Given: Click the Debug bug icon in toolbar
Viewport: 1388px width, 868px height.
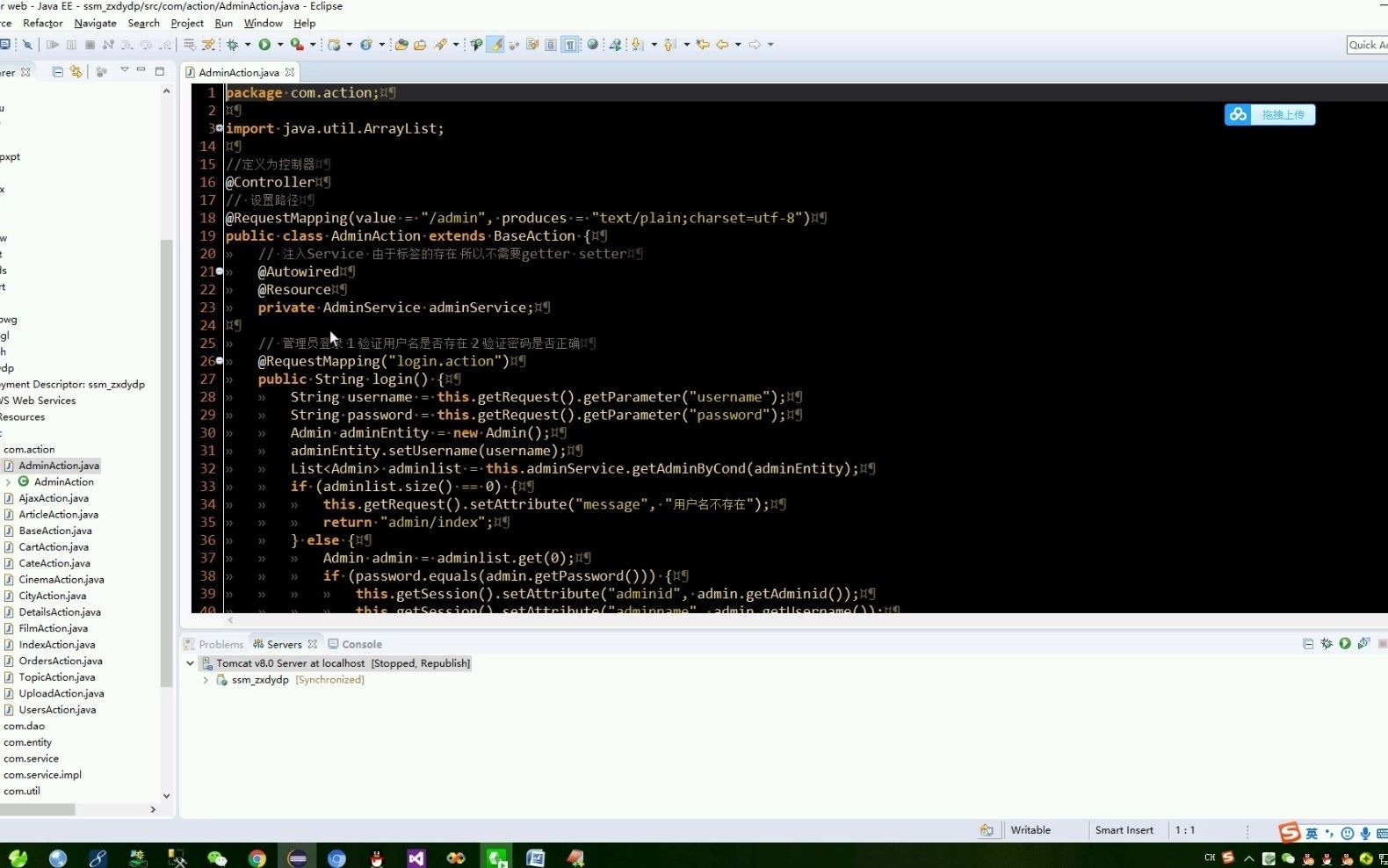Looking at the screenshot, I should tap(233, 44).
